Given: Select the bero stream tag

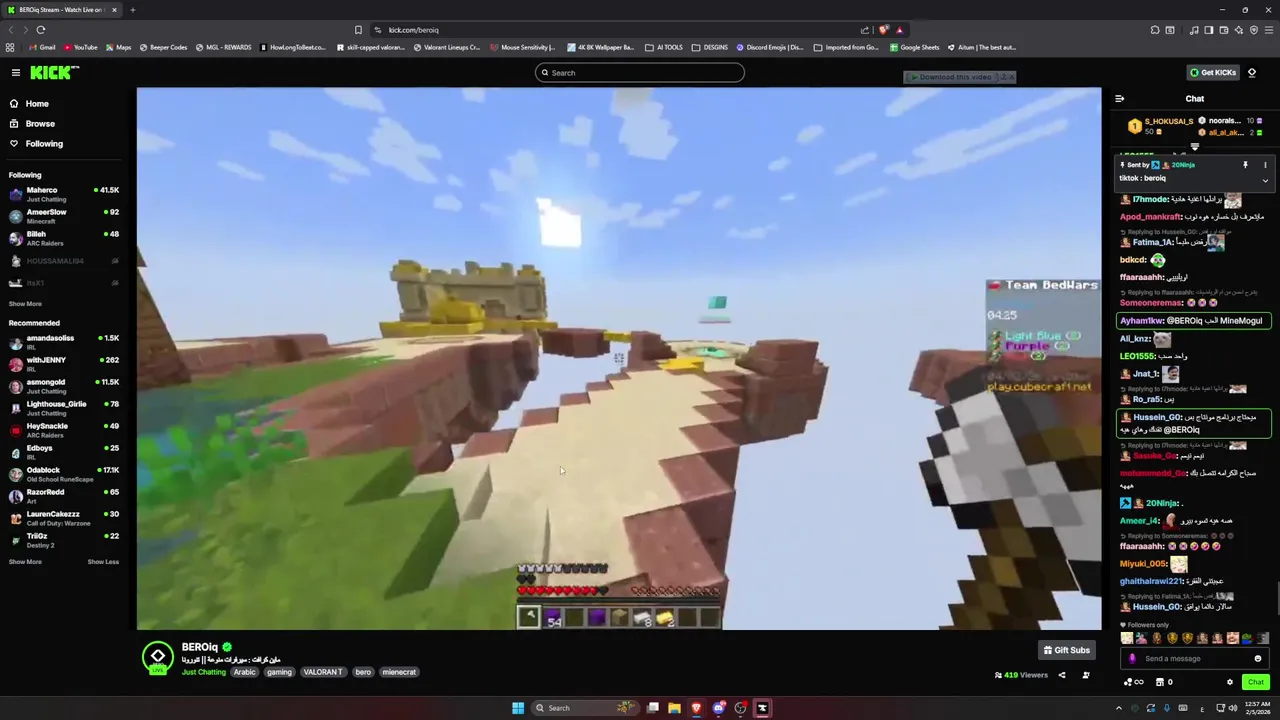Looking at the screenshot, I should click(363, 672).
